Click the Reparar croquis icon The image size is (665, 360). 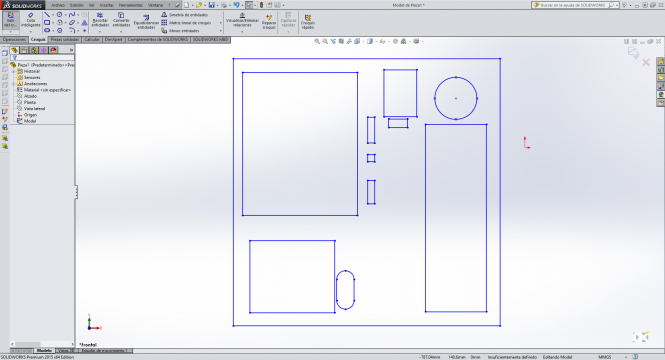coord(269,21)
